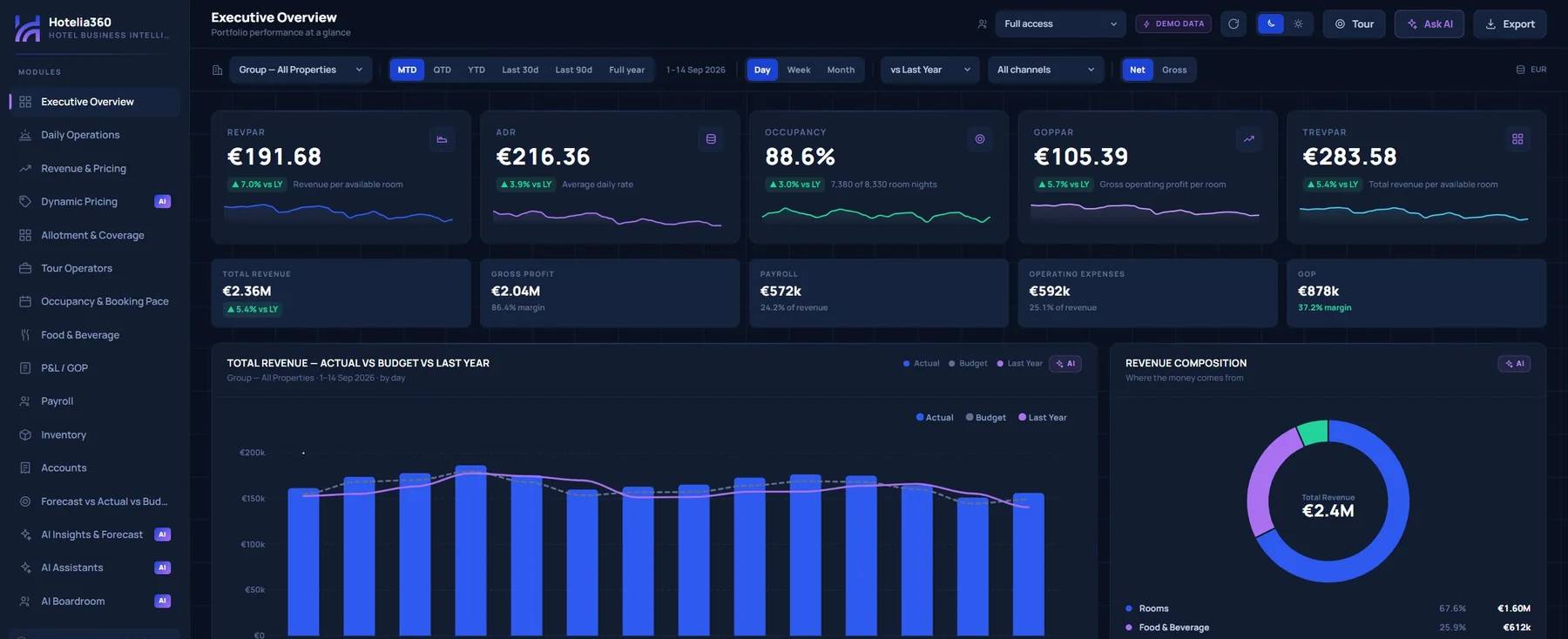Toggle revenue view to Gross
Image resolution: width=1568 pixels, height=639 pixels.
point(1174,70)
